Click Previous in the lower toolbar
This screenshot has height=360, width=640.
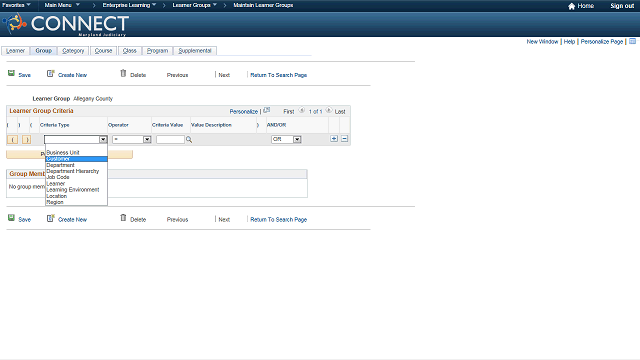178,220
